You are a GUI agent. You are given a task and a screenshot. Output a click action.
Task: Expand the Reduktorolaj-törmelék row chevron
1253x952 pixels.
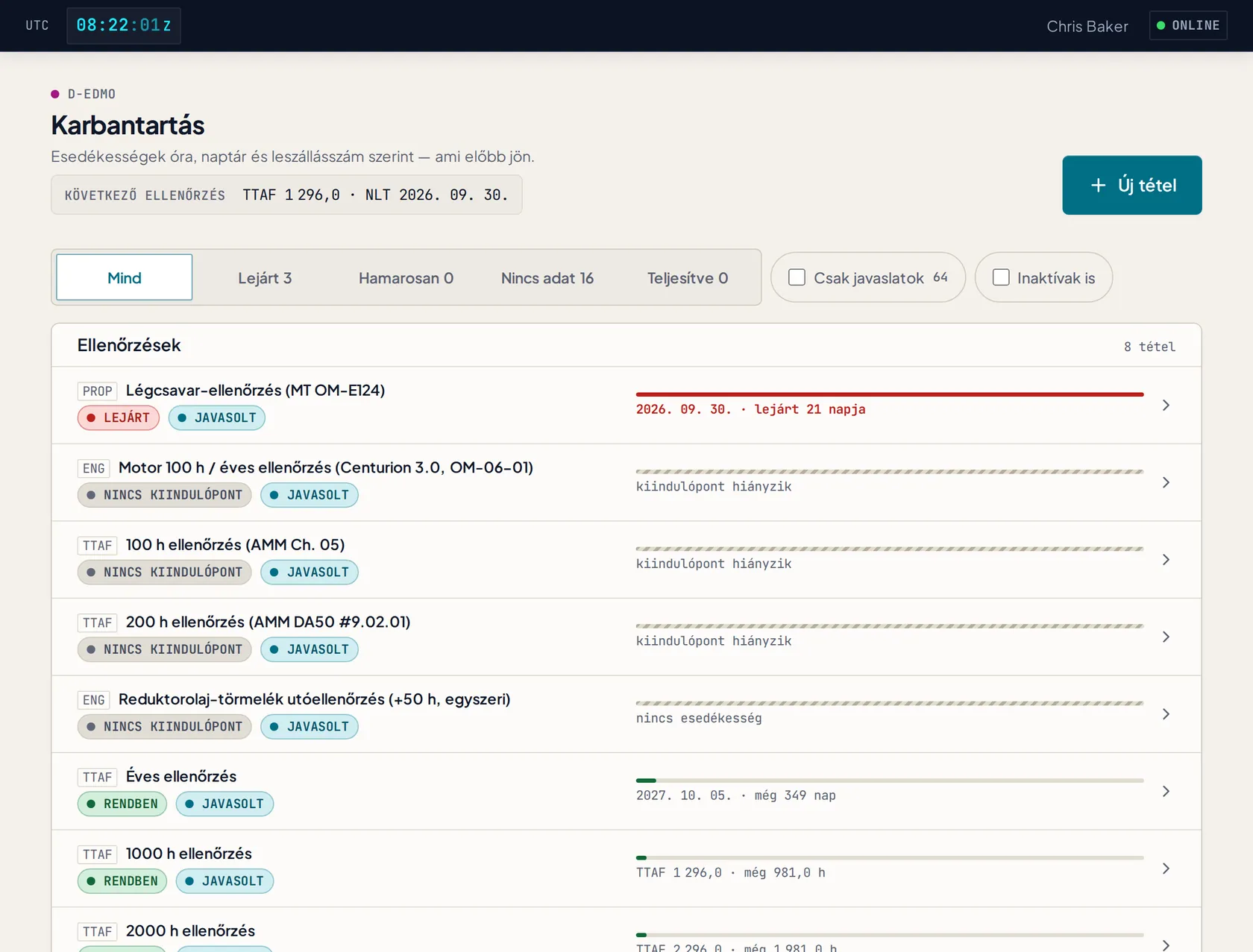coord(1166,713)
